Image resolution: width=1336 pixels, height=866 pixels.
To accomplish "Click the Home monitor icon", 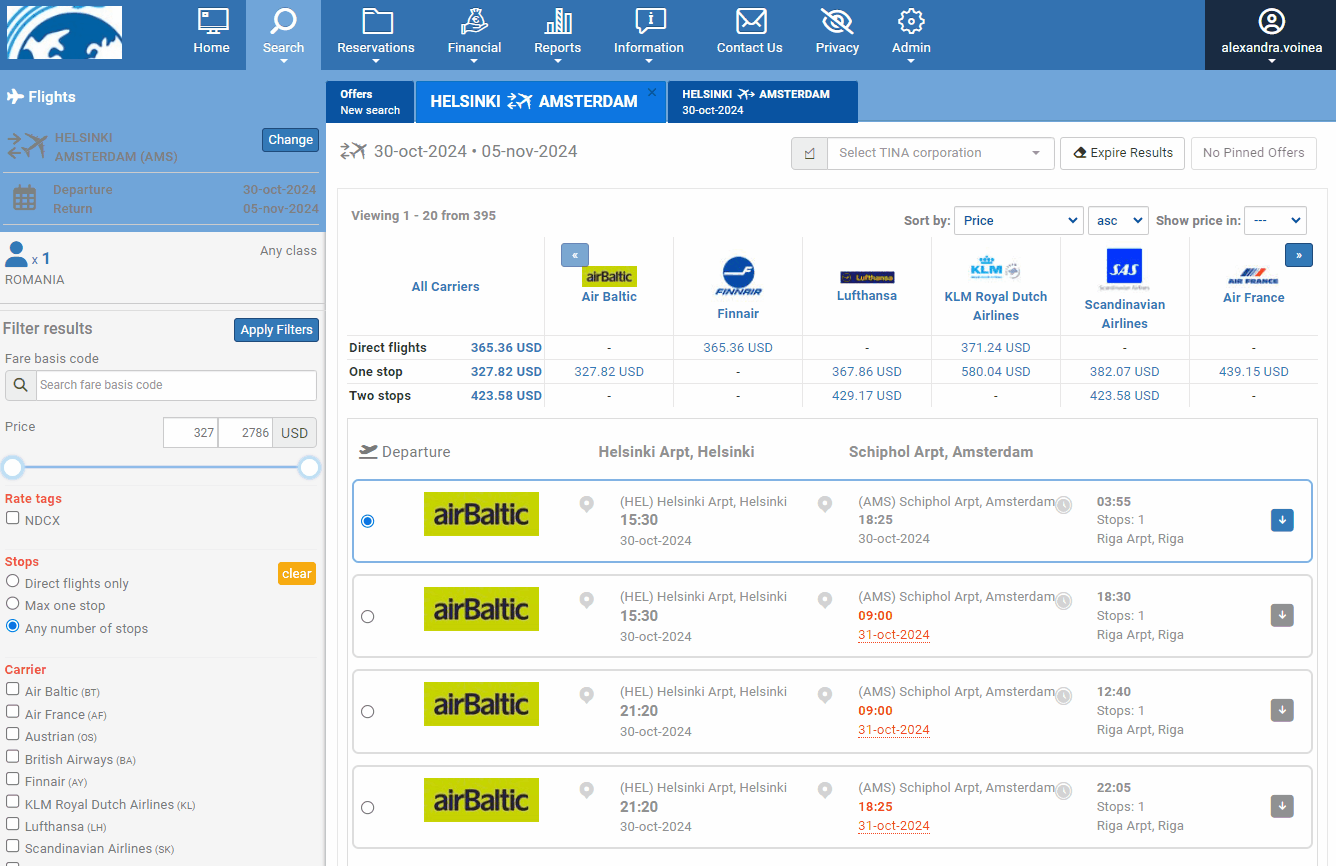I will [211, 22].
